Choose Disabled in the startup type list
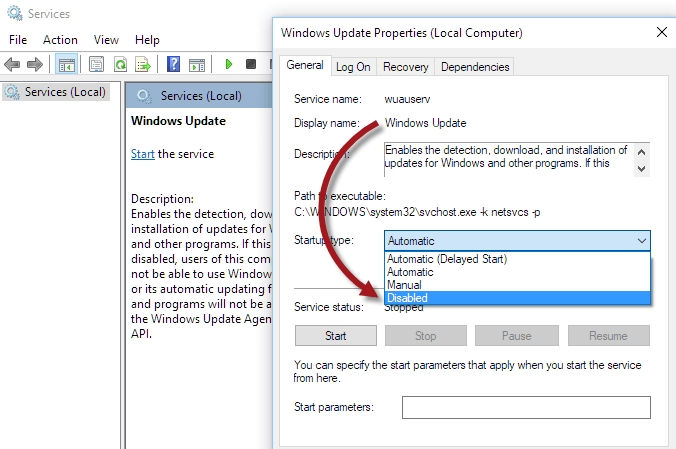 tap(517, 298)
